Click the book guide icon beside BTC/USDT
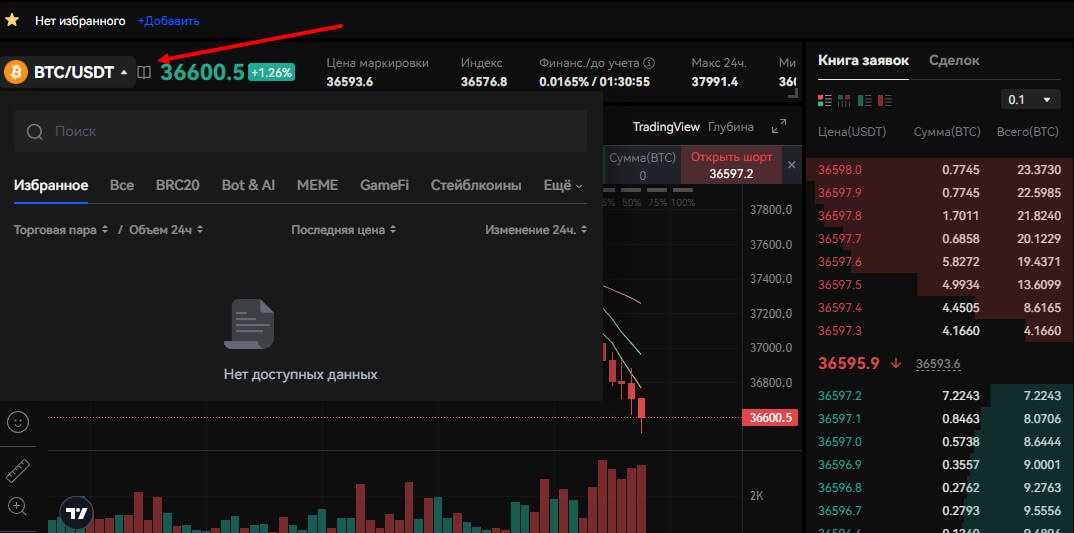Viewport: 1074px width, 533px height. click(145, 72)
